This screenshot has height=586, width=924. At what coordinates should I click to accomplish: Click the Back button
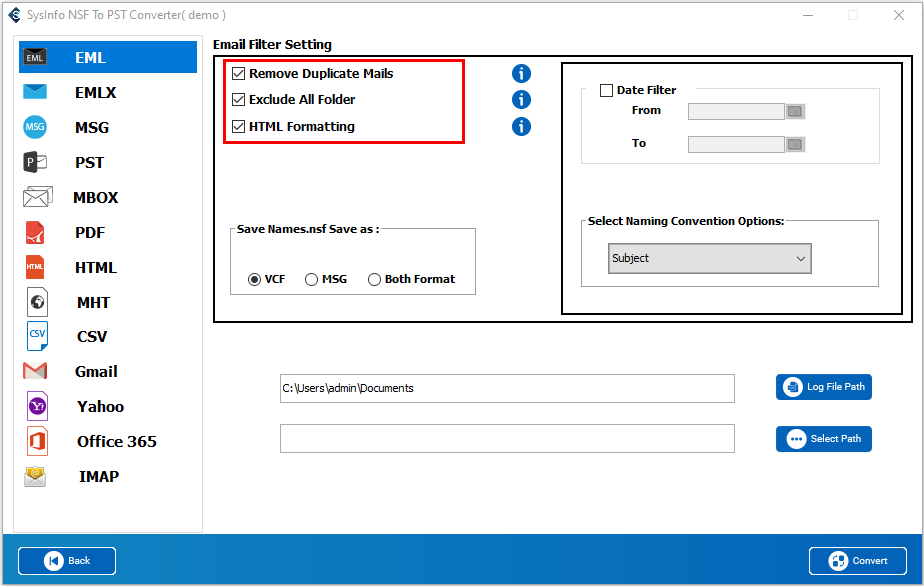pyautogui.click(x=67, y=561)
